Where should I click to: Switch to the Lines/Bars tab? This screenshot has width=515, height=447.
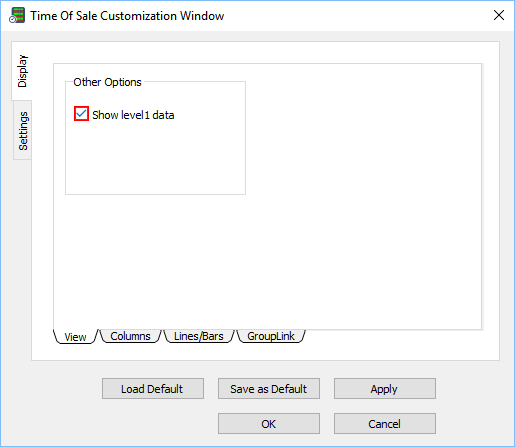tap(199, 336)
